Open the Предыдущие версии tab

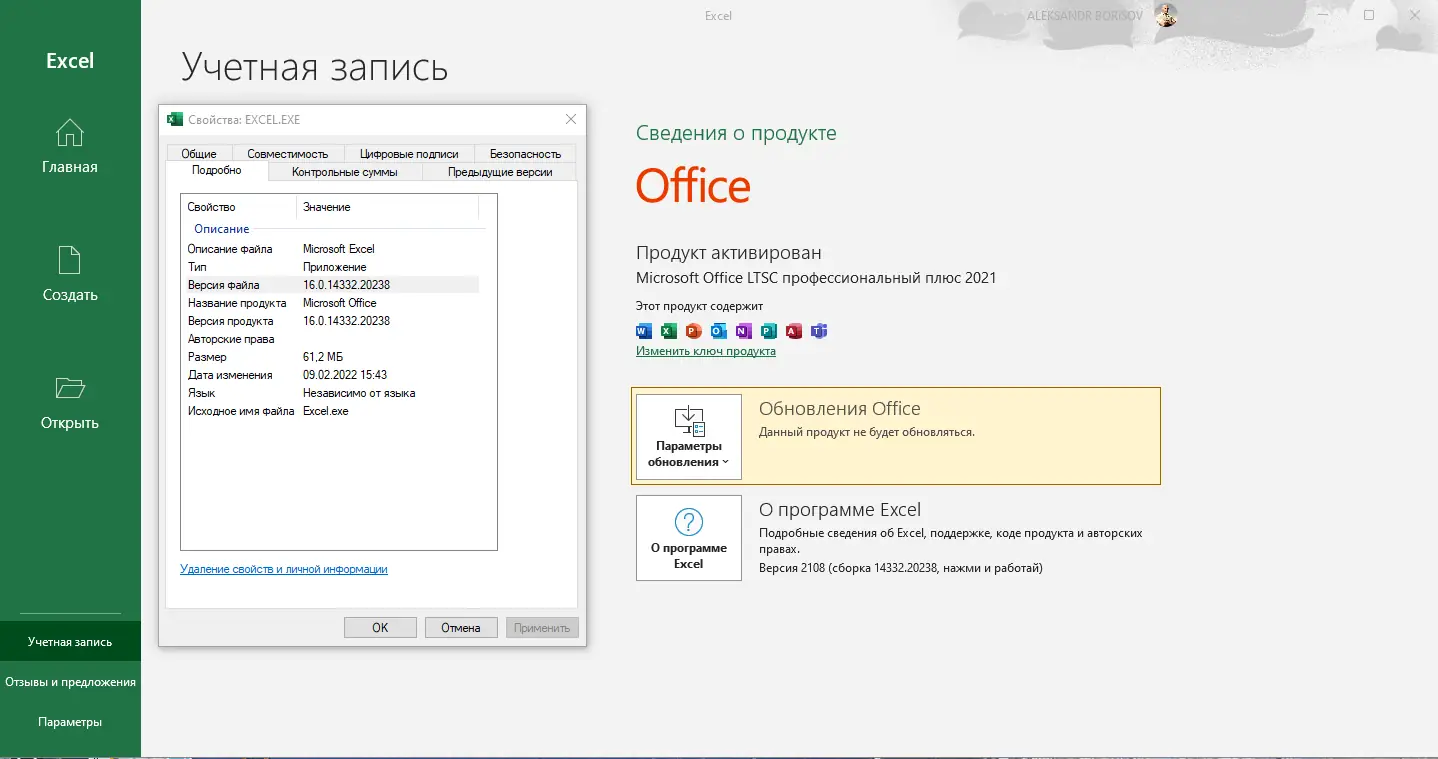point(500,172)
